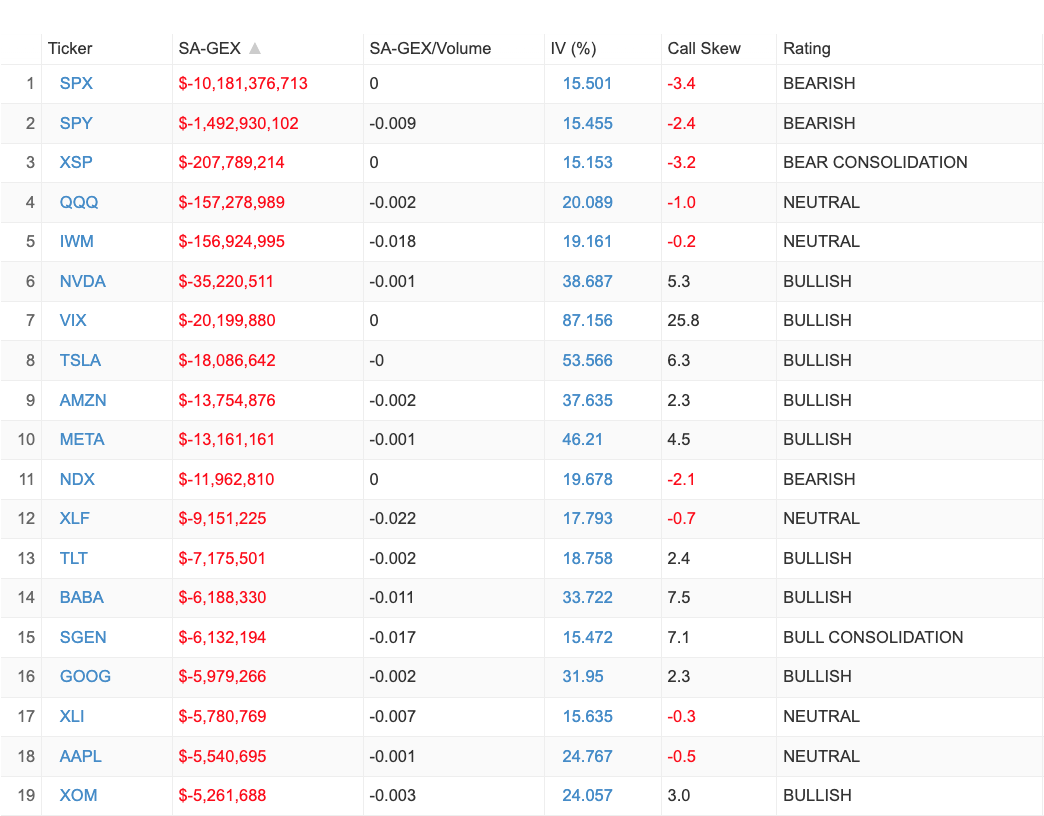The height and width of the screenshot is (816, 1044).
Task: Open the XLI ticker link
Action: [72, 717]
